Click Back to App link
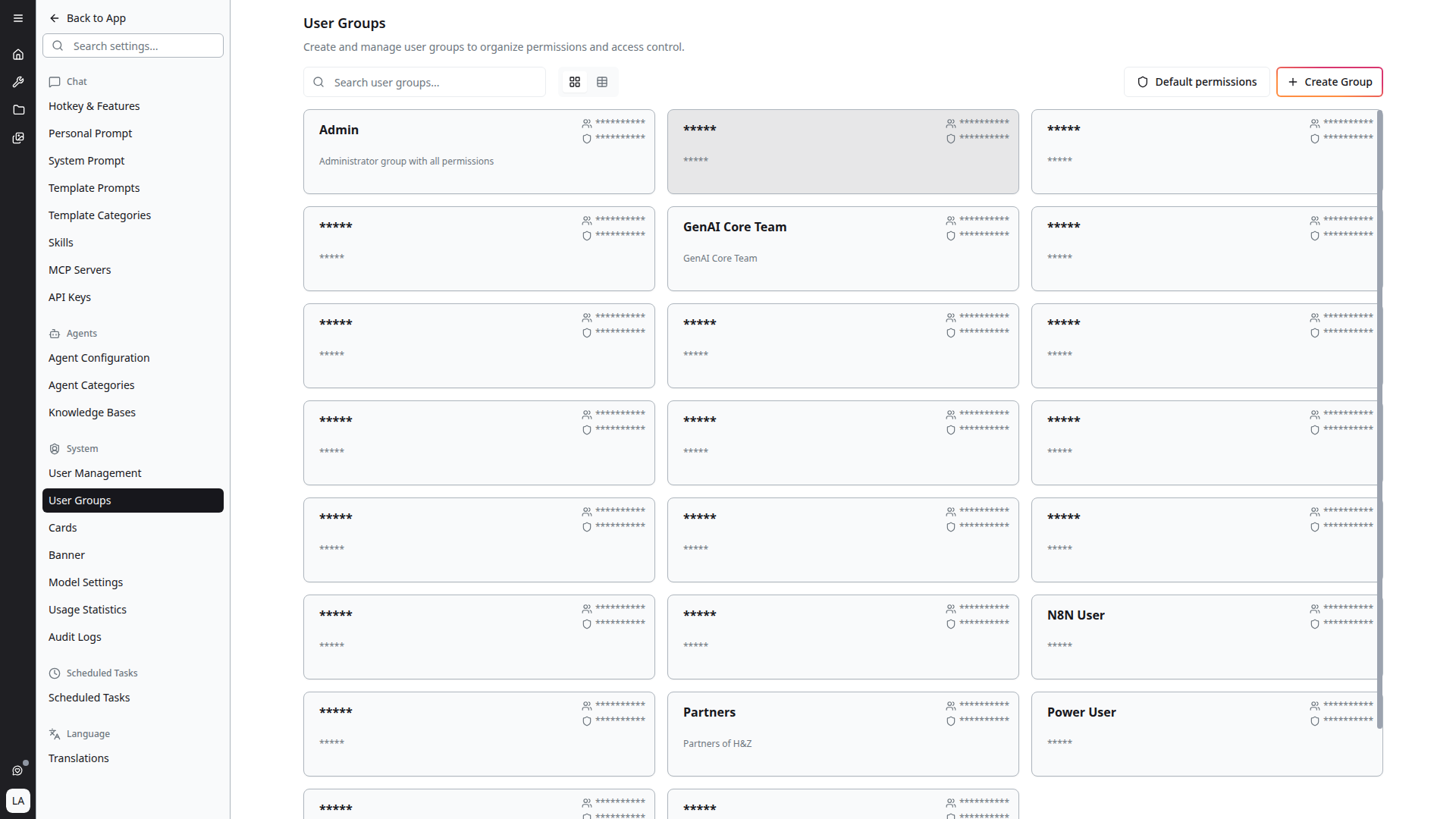This screenshot has height=819, width=1456. click(88, 18)
